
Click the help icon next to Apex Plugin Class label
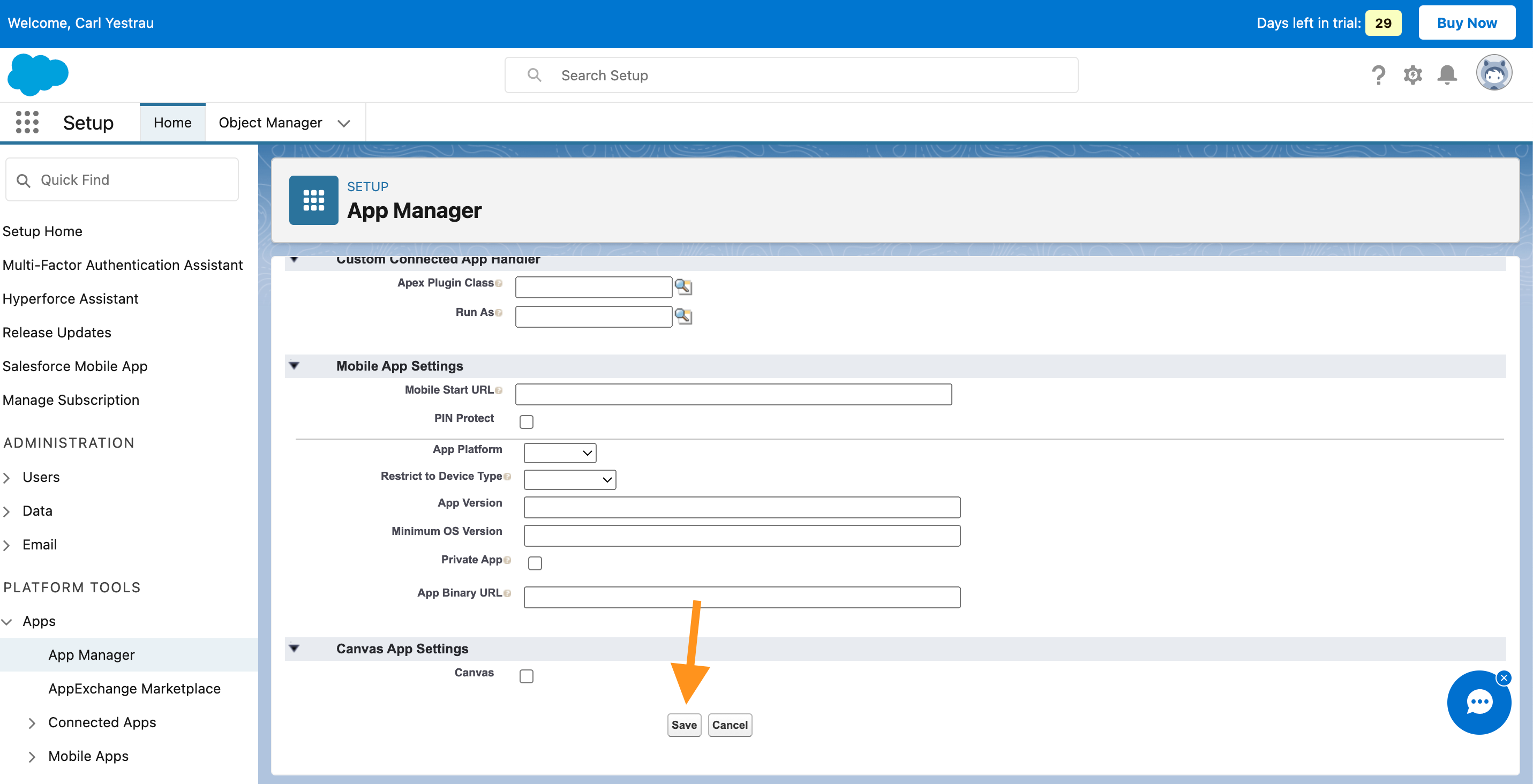[x=499, y=284]
